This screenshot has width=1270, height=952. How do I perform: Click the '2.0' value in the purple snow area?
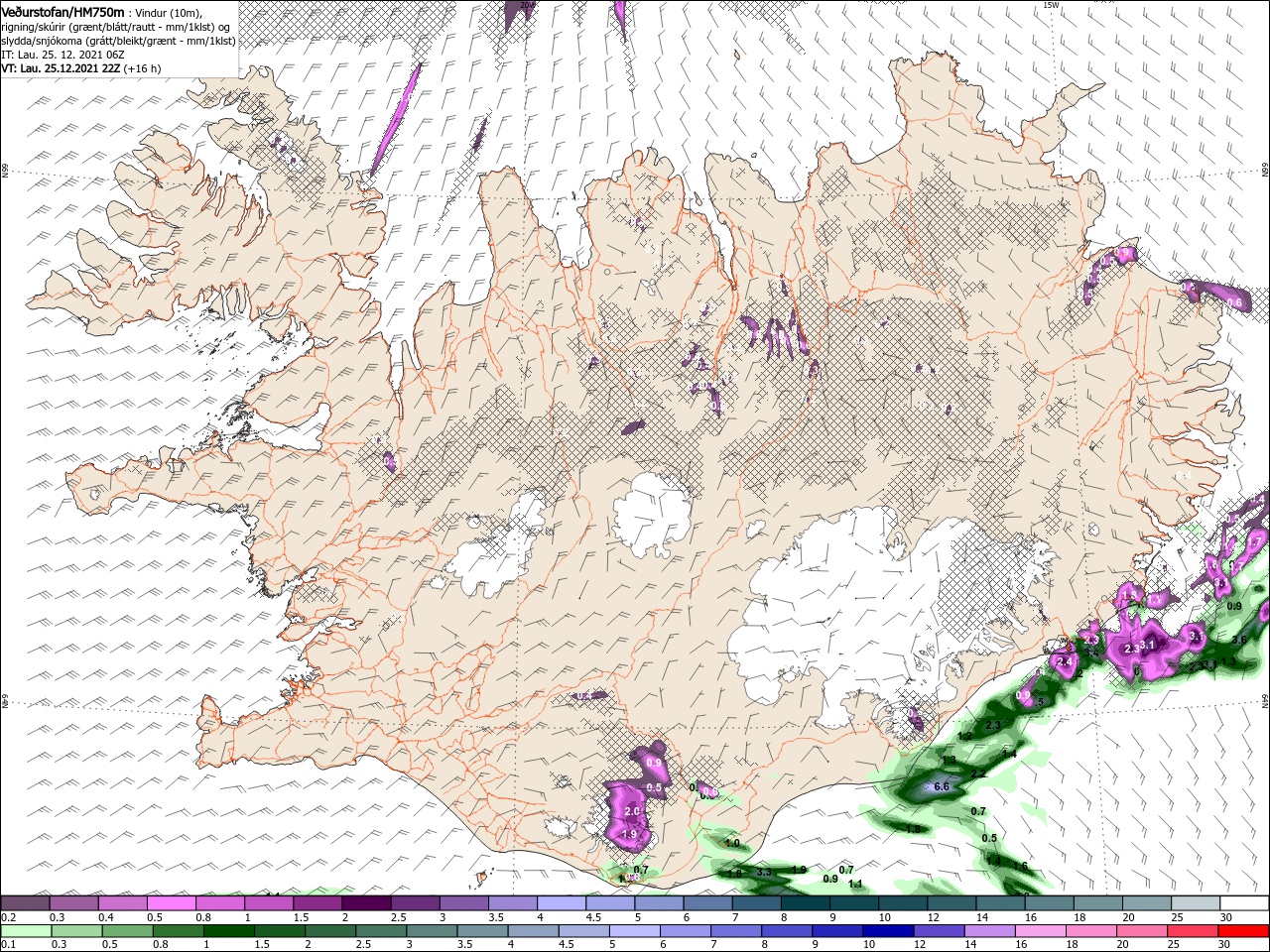[x=632, y=811]
